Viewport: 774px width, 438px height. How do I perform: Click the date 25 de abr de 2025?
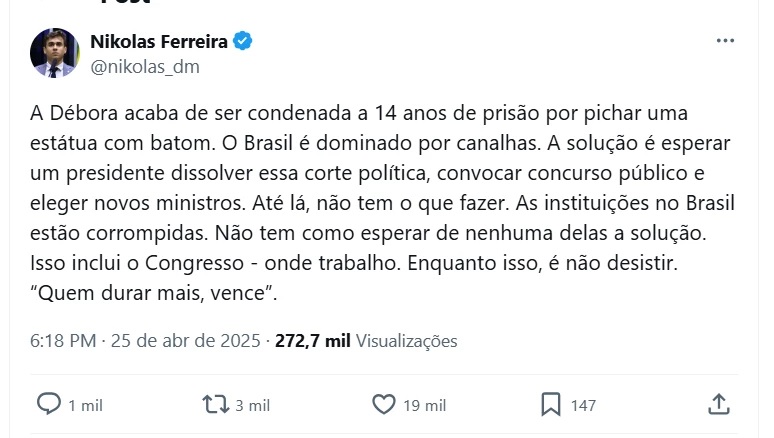(x=185, y=341)
